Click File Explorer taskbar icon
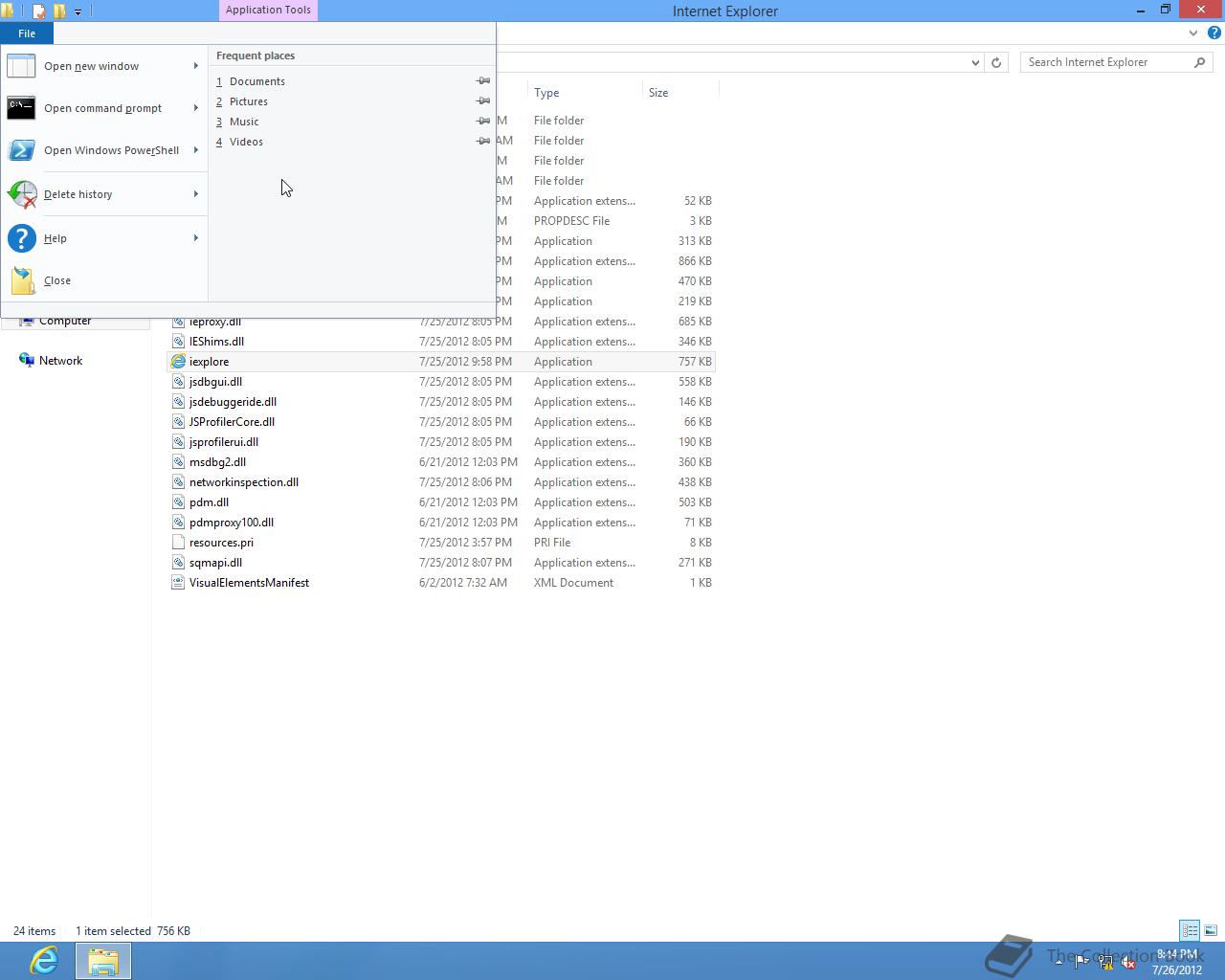The width and height of the screenshot is (1225, 980). click(103, 961)
